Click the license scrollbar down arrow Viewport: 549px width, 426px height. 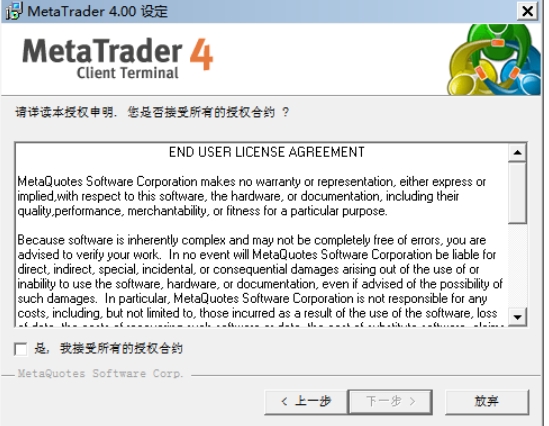point(517,317)
